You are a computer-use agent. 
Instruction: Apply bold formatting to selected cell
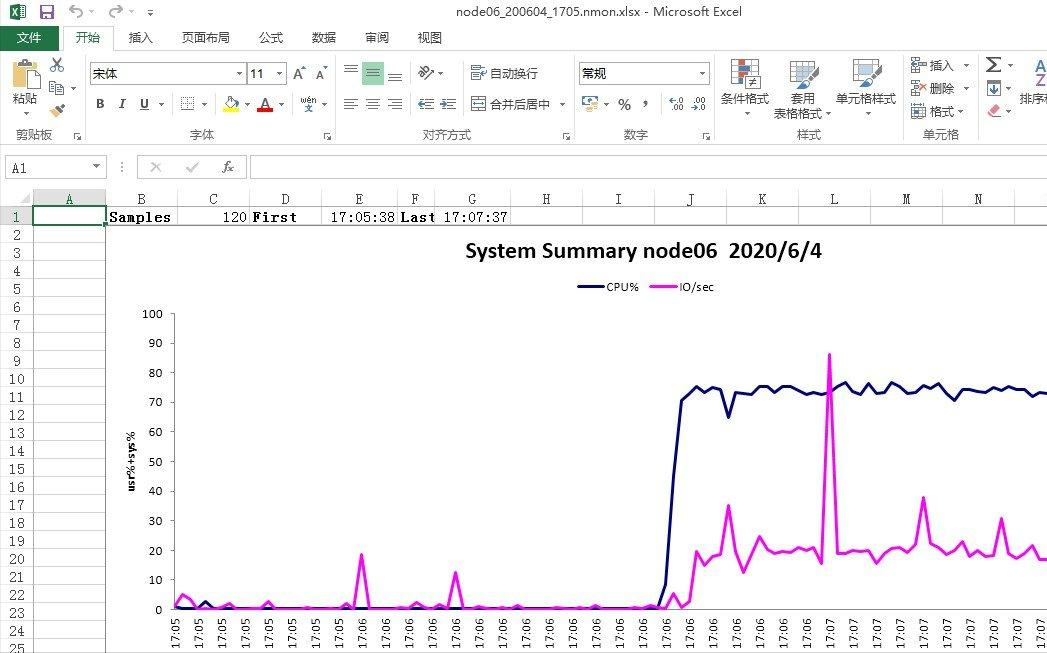click(x=99, y=103)
